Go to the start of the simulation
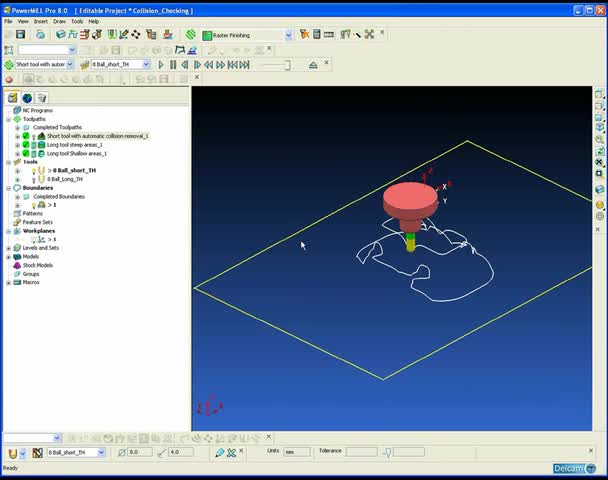The image size is (608, 480). click(232, 65)
